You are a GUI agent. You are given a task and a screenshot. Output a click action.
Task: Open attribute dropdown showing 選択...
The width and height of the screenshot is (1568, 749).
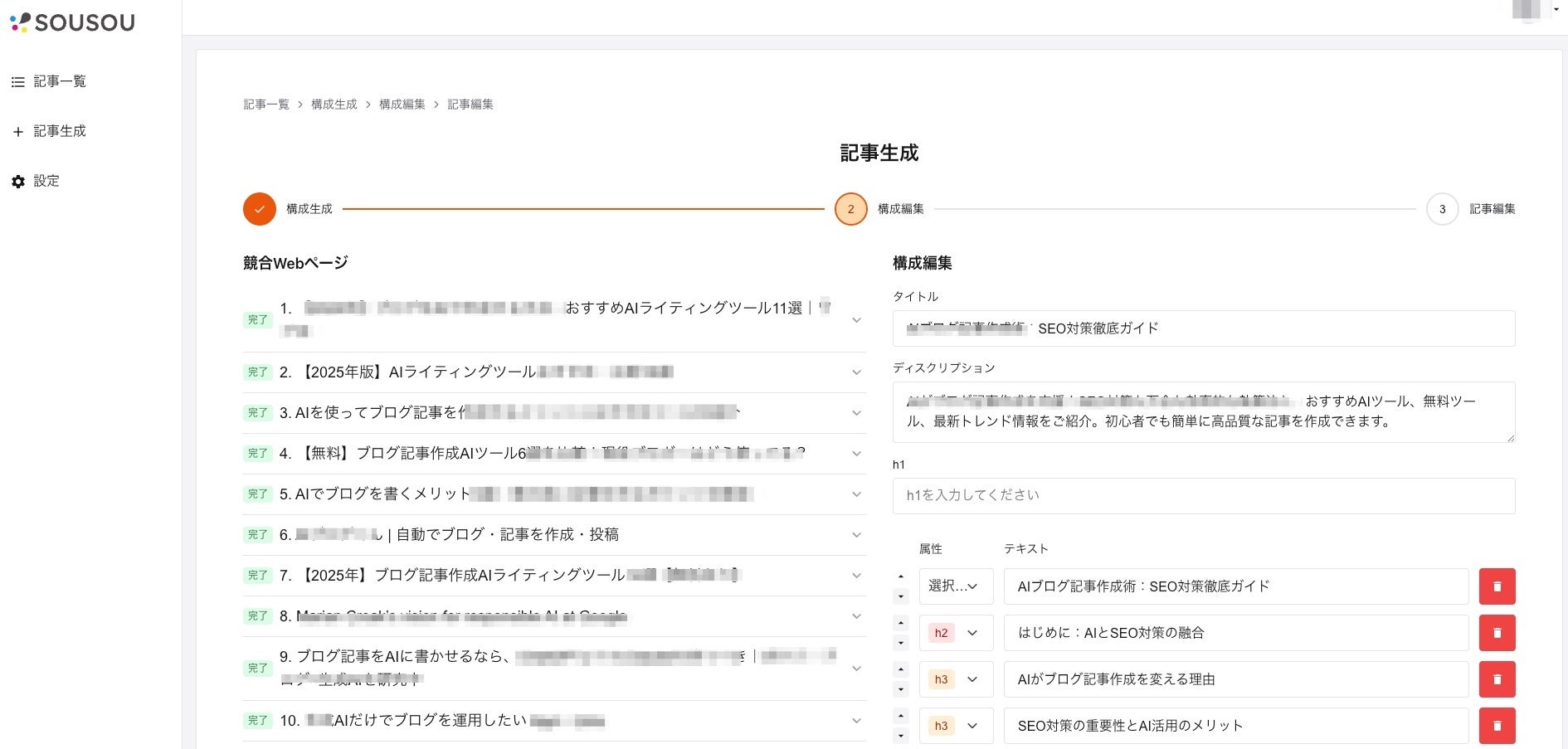pos(956,586)
